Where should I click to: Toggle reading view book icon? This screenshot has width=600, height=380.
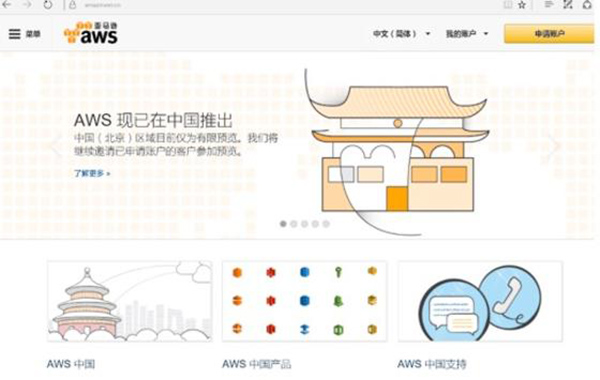click(x=508, y=5)
